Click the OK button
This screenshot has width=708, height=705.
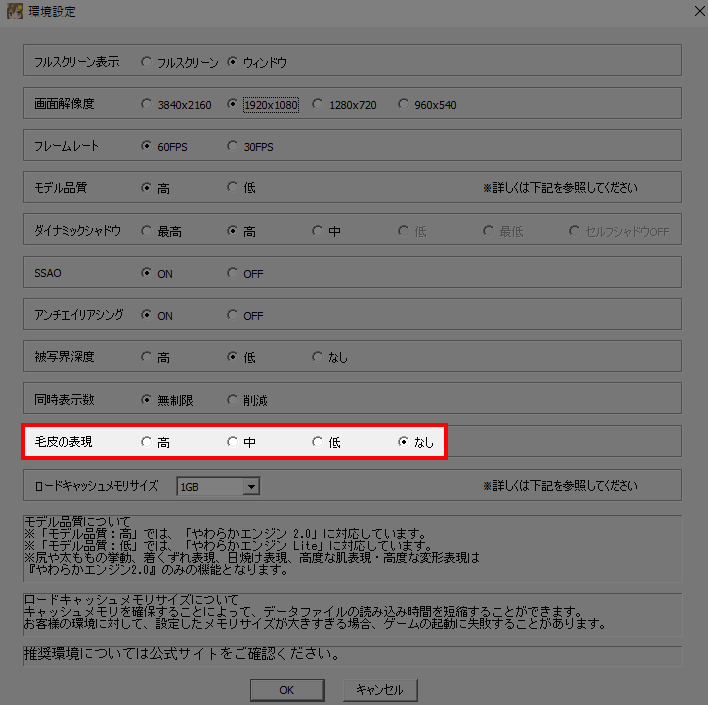286,690
